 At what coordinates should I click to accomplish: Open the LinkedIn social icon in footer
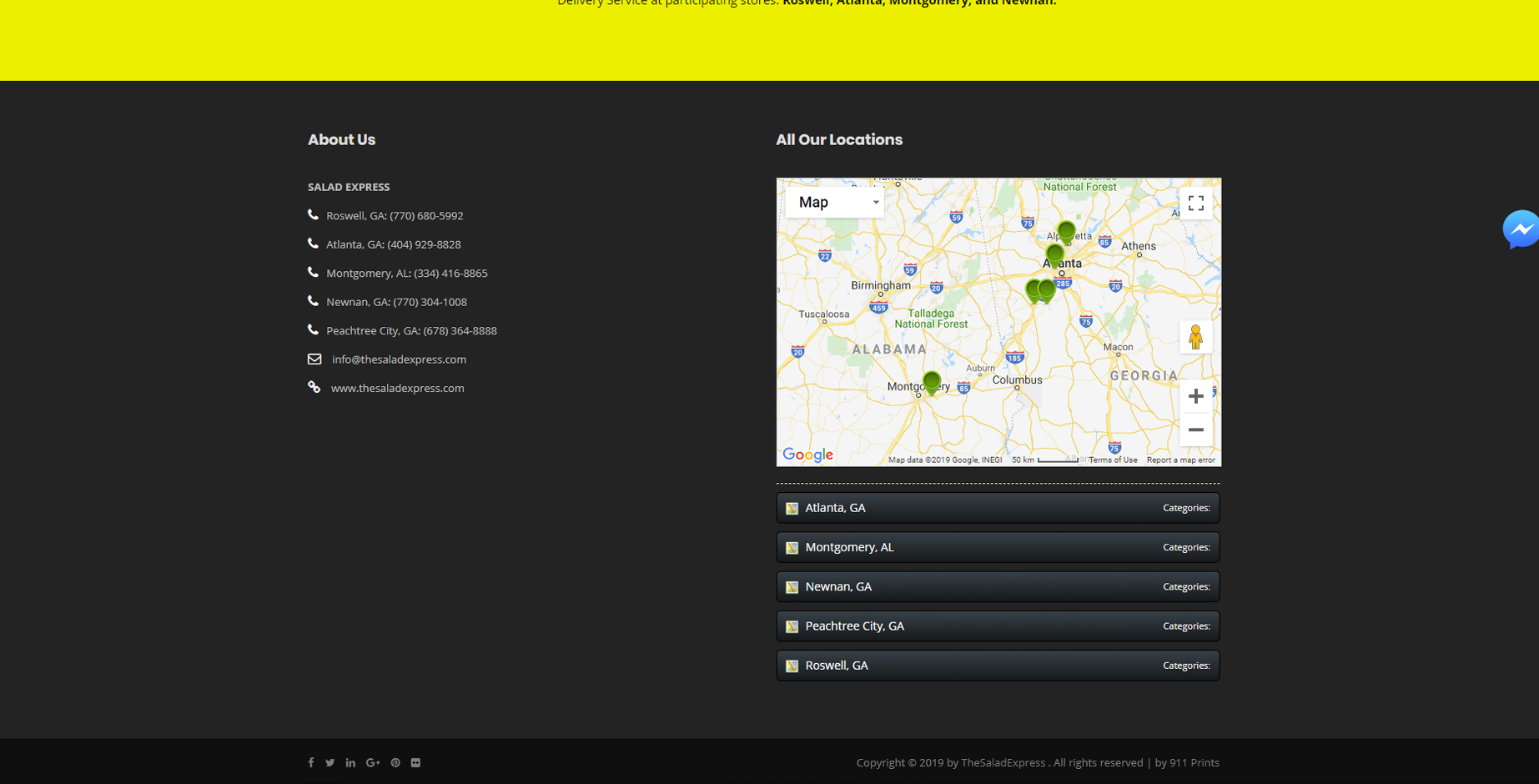tap(350, 762)
